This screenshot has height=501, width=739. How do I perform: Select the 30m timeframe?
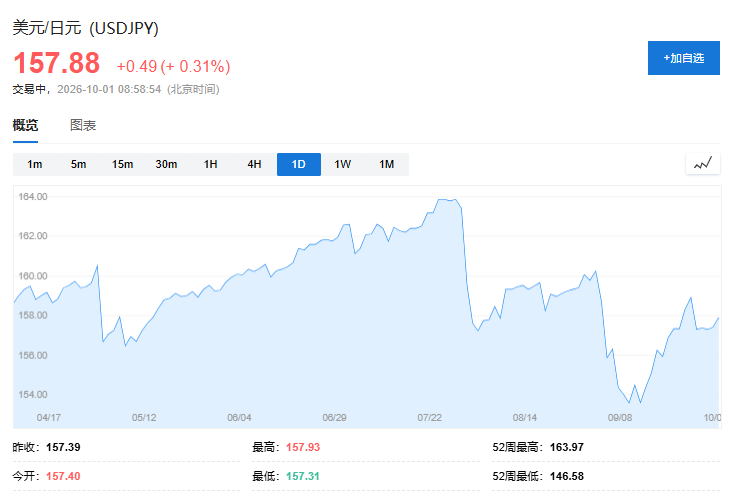166,164
